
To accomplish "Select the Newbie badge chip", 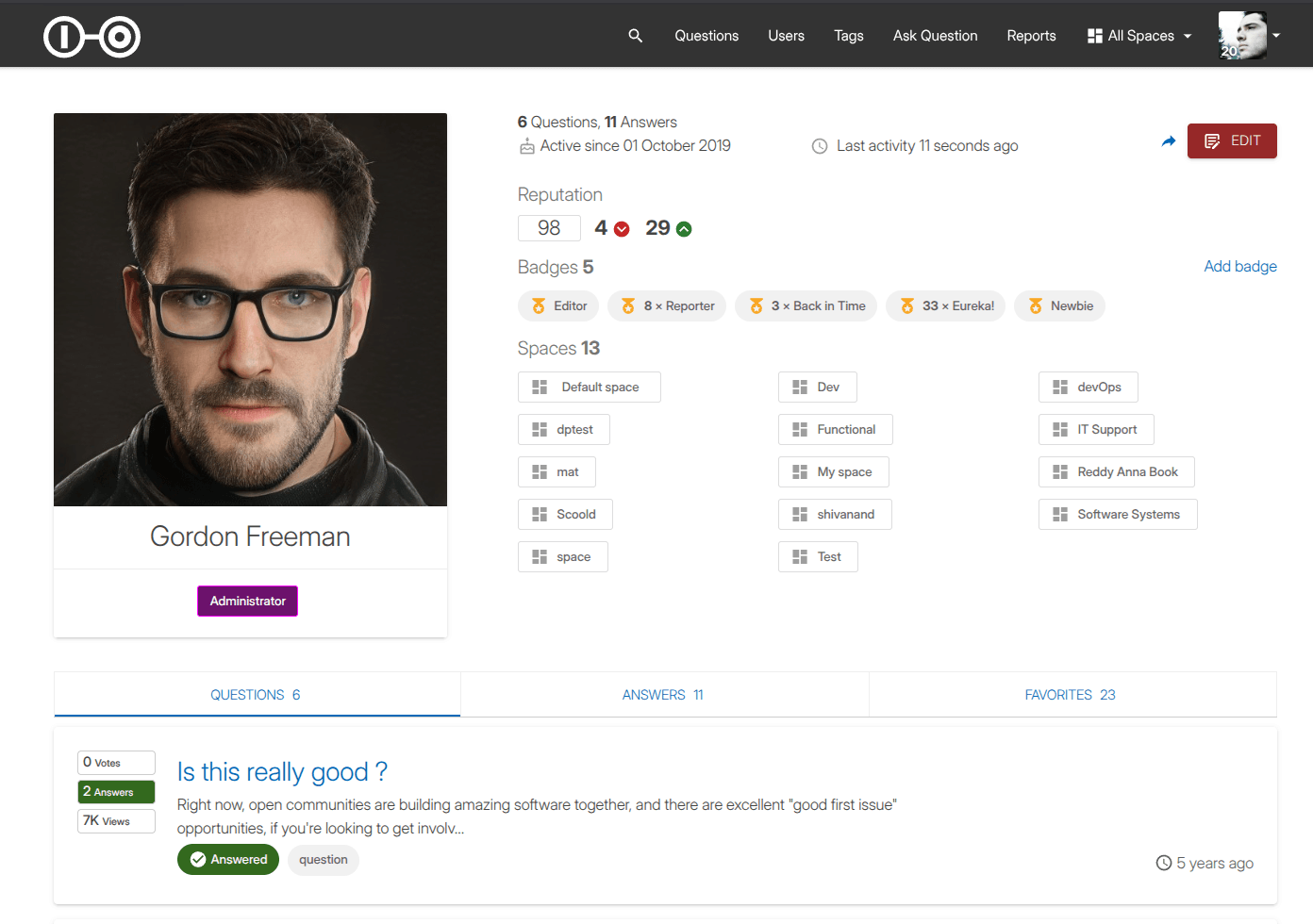I will (x=1060, y=305).
